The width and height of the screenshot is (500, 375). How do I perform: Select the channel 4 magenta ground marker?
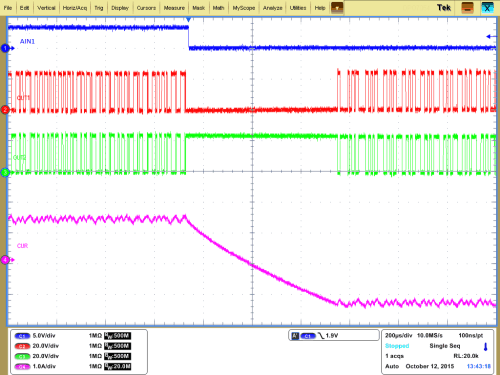tap(5, 260)
